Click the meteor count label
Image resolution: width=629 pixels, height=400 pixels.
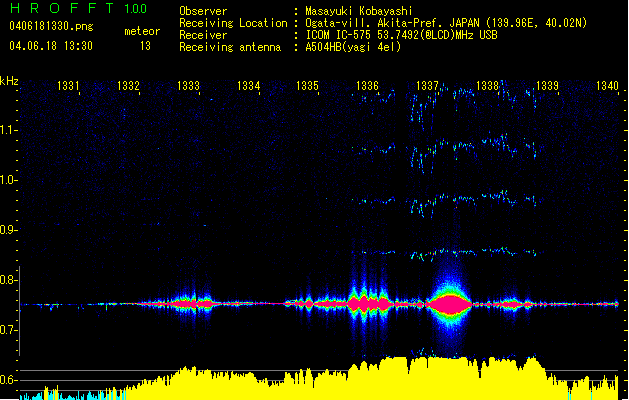coord(142,31)
